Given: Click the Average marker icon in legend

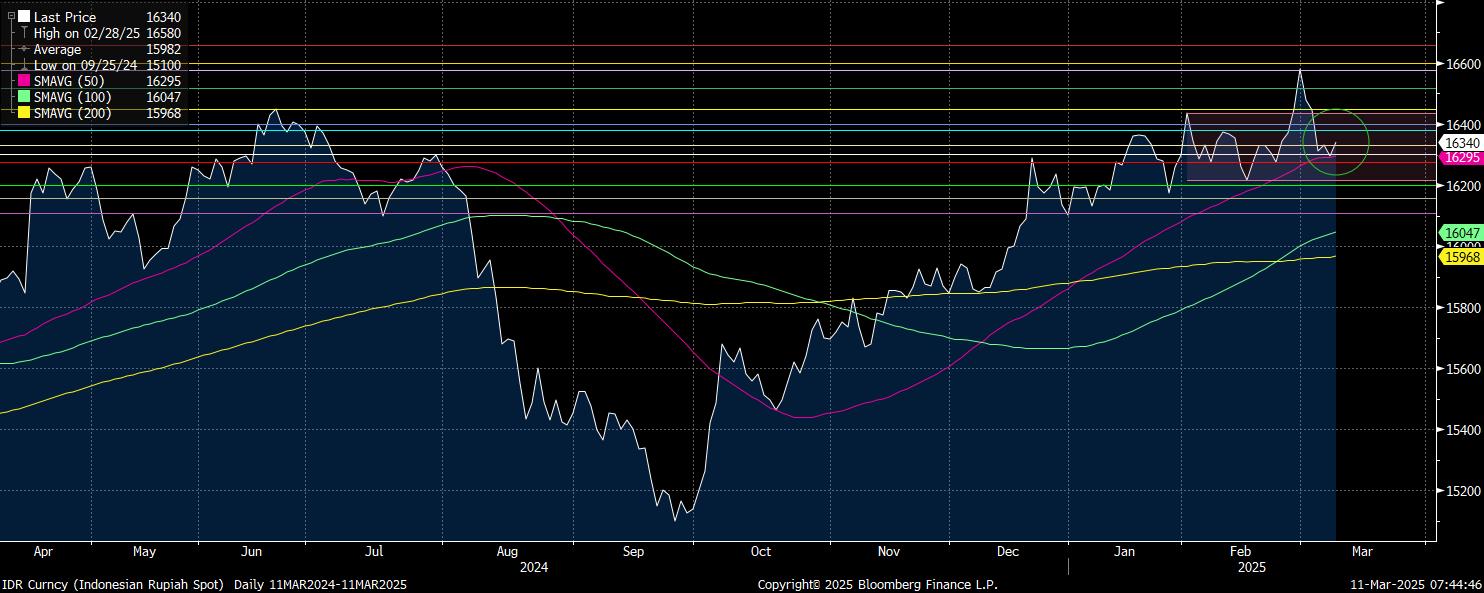Looking at the screenshot, I should coord(24,49).
